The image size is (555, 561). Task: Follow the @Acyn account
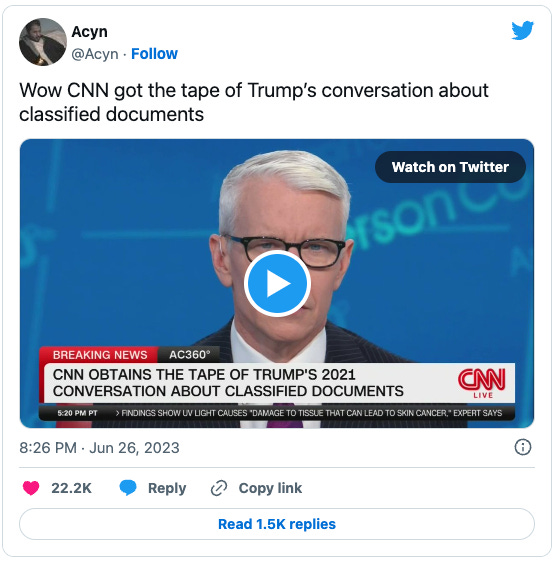tap(154, 54)
